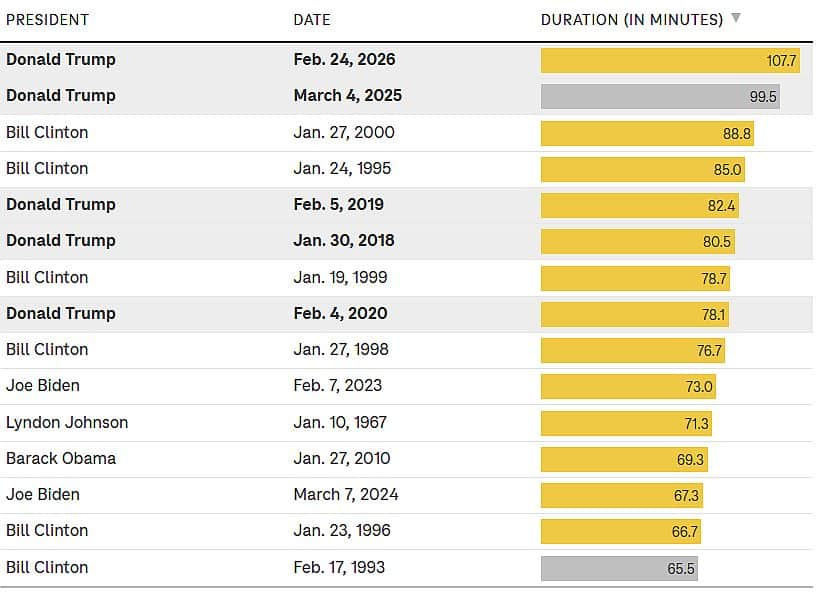Click the date Feb. 17, 1993
The image size is (820, 593).
pos(339,568)
